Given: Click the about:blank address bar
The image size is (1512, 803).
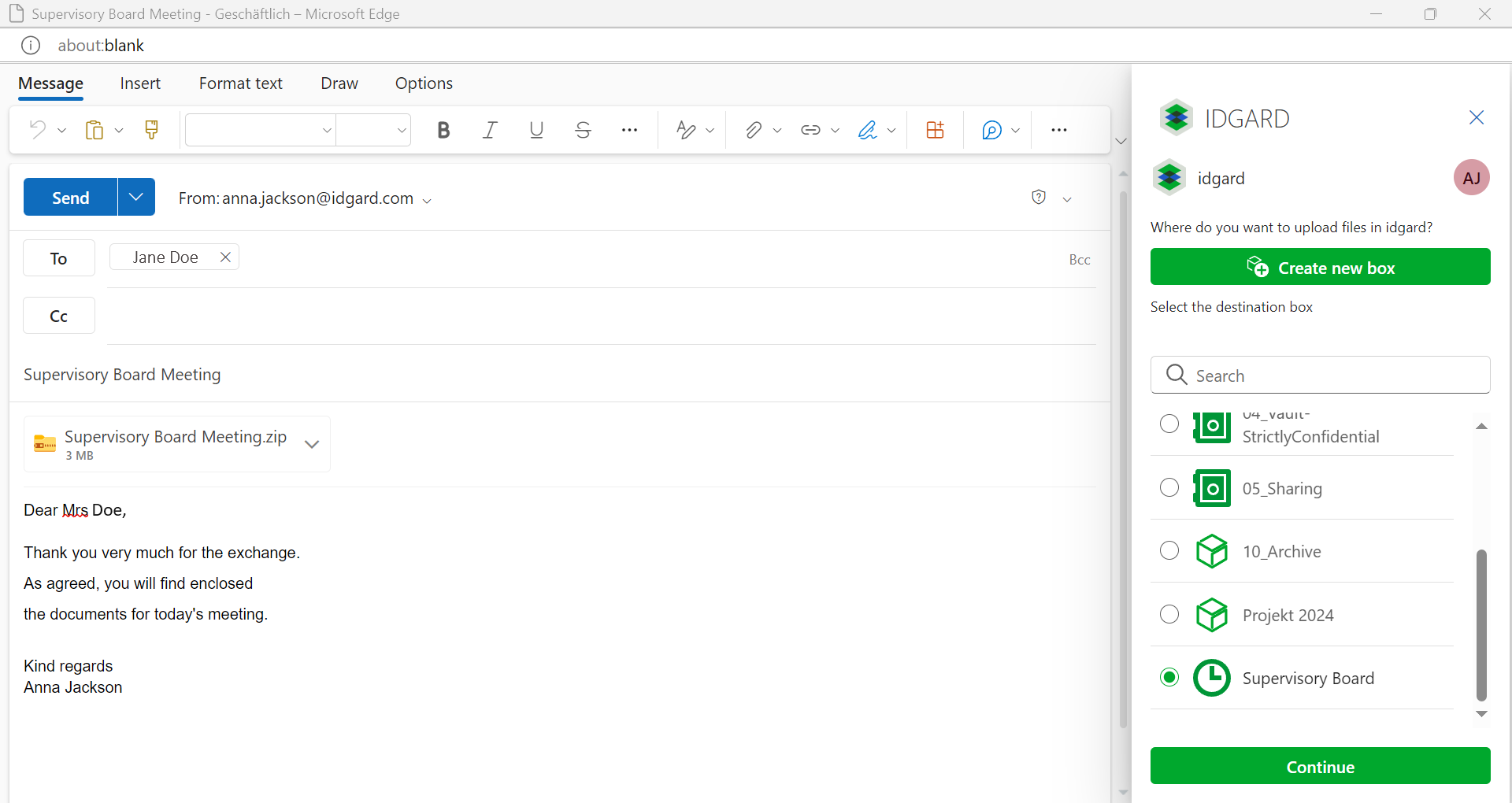Looking at the screenshot, I should pos(101,45).
